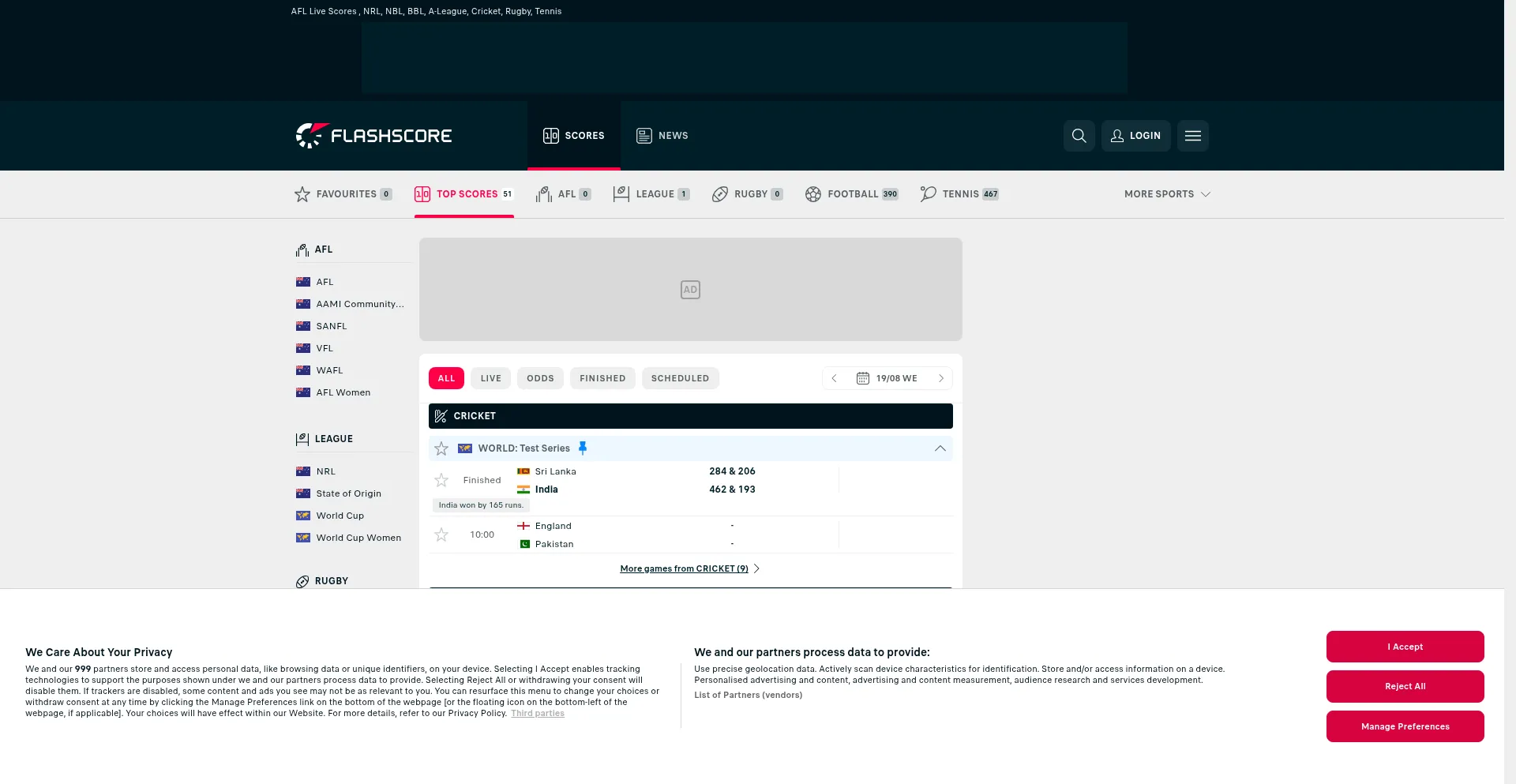Image resolution: width=1516 pixels, height=784 pixels.
Task: Select the FINISHED filter
Action: coord(602,378)
